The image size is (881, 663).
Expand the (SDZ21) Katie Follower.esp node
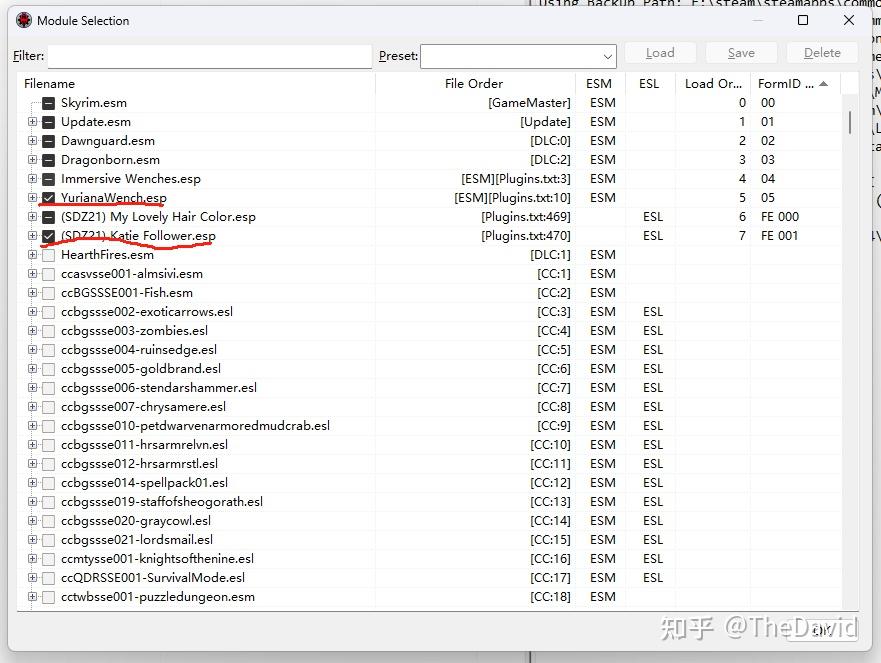click(x=33, y=236)
